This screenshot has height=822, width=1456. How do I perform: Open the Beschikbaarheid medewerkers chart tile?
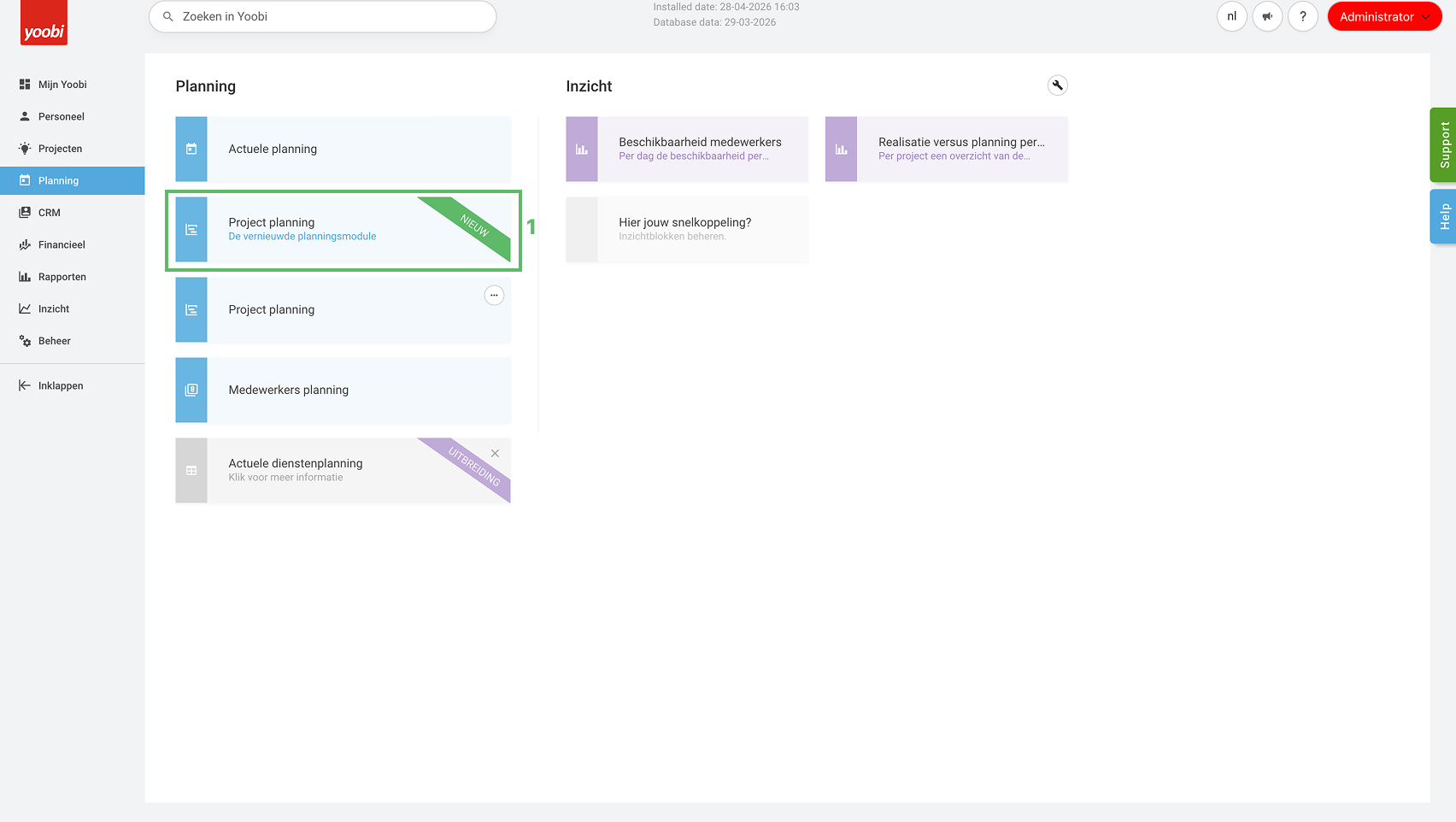tap(687, 149)
